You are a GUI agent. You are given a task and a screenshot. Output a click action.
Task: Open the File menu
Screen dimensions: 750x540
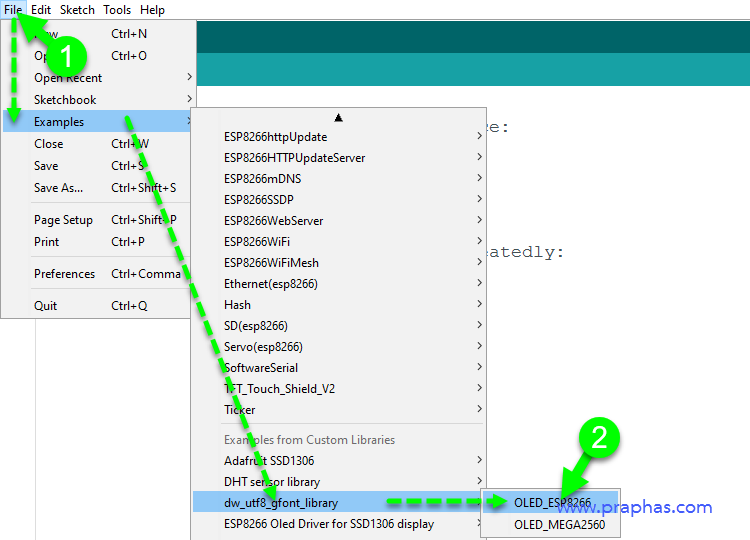(13, 10)
